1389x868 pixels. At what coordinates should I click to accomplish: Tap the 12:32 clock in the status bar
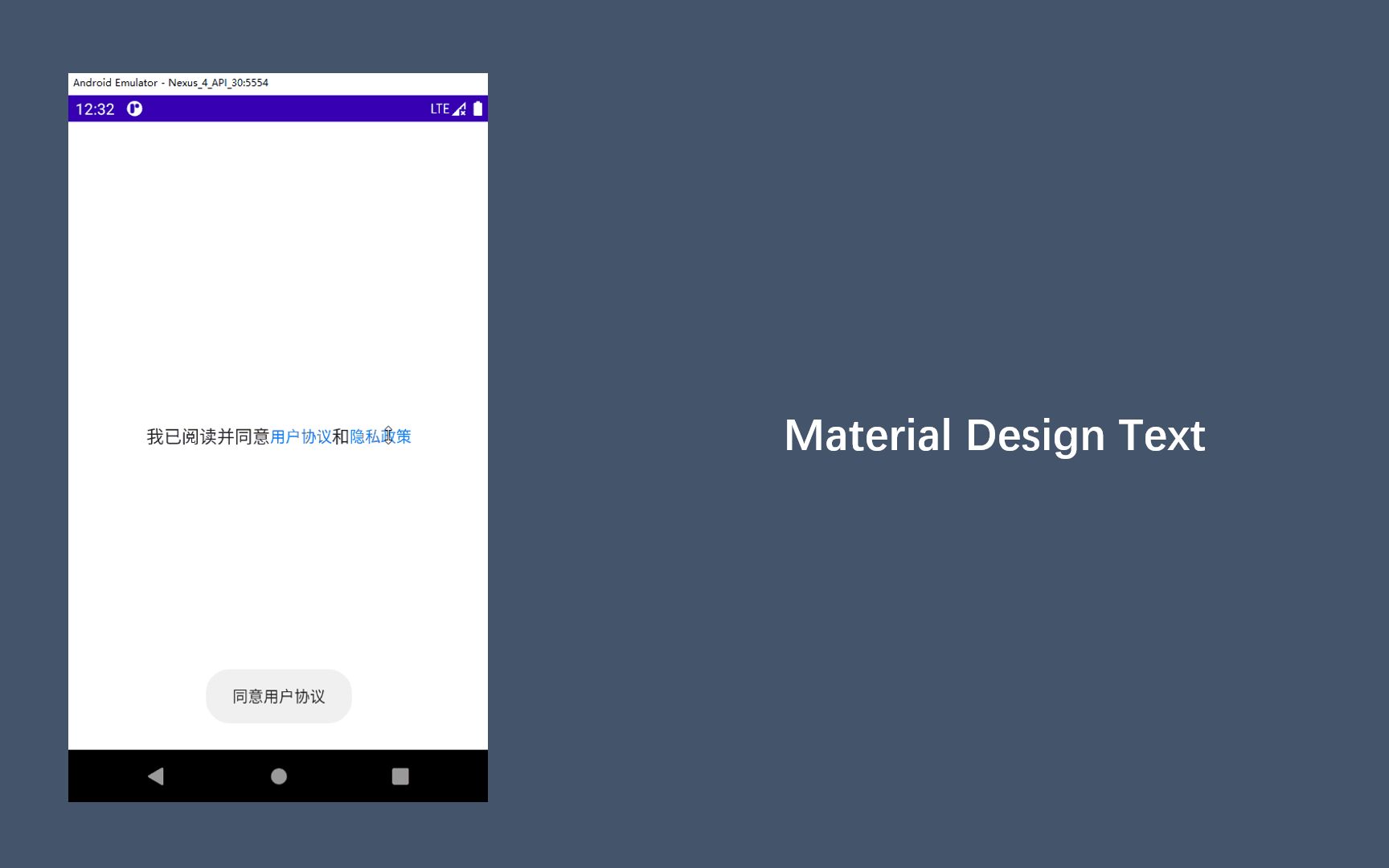click(93, 108)
